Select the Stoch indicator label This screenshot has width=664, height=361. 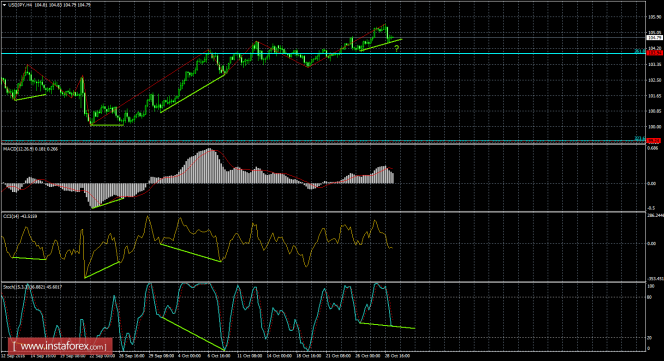point(32,287)
